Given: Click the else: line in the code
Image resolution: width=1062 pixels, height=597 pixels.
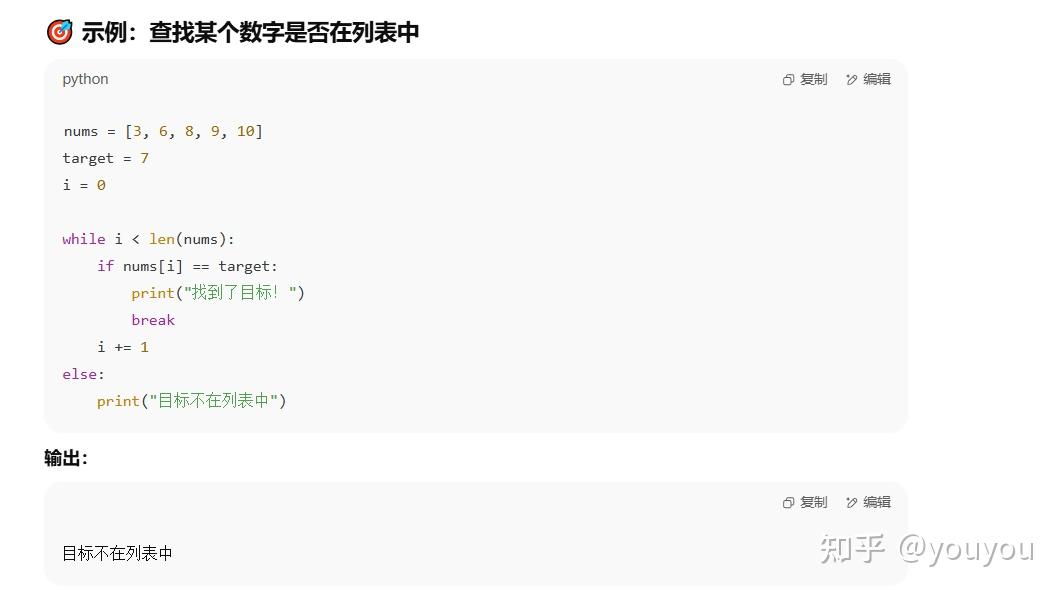Looking at the screenshot, I should (81, 373).
